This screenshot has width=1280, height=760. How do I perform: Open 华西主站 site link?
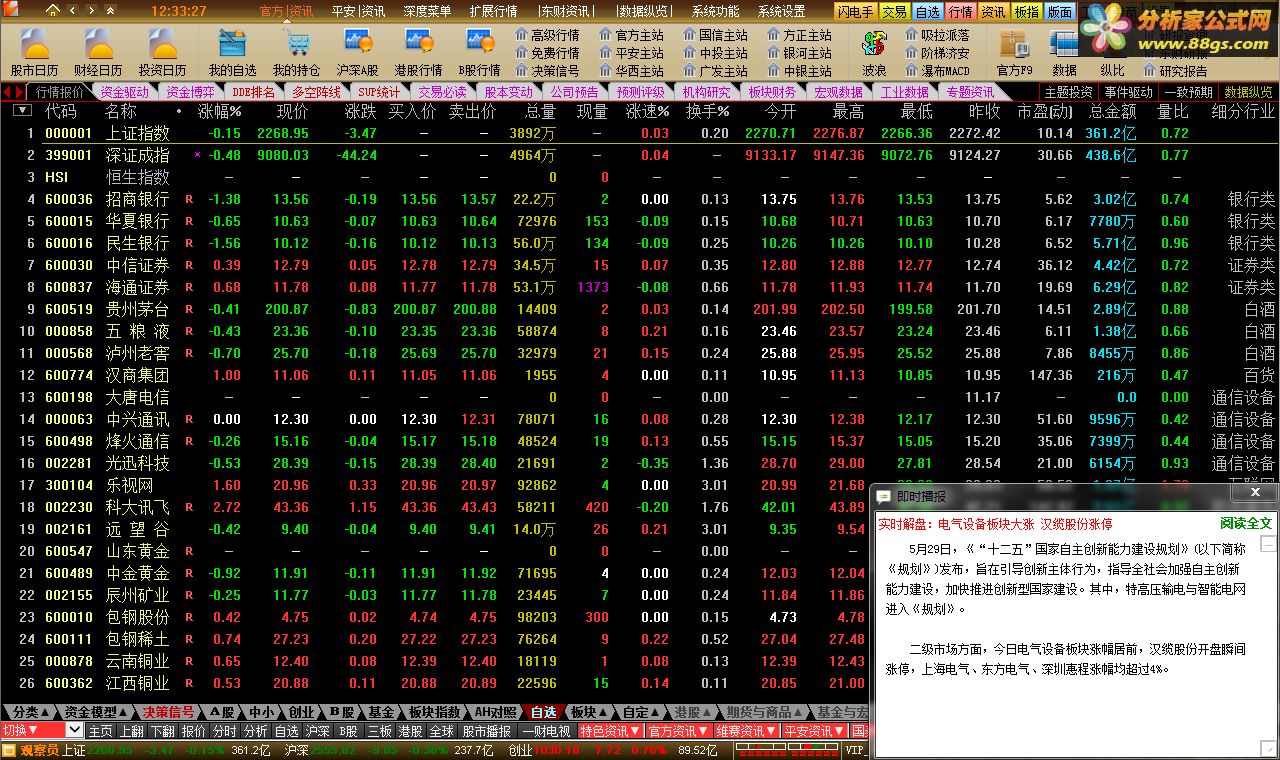631,71
